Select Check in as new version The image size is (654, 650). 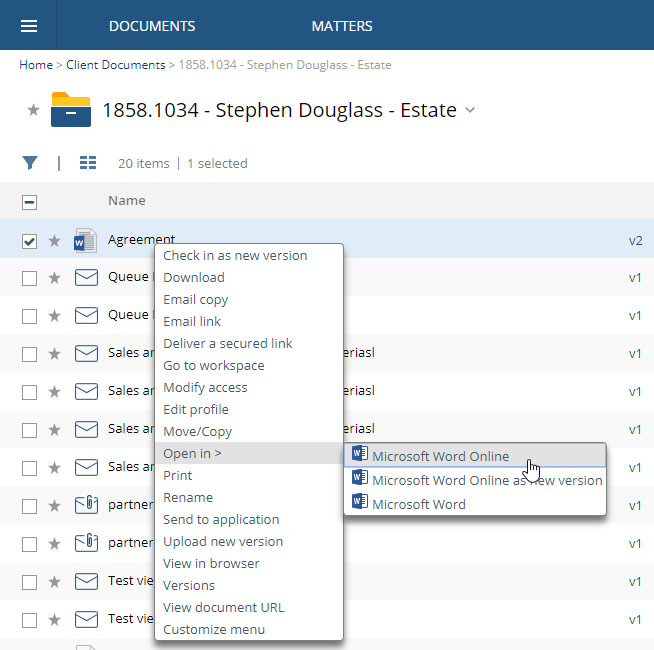point(235,255)
